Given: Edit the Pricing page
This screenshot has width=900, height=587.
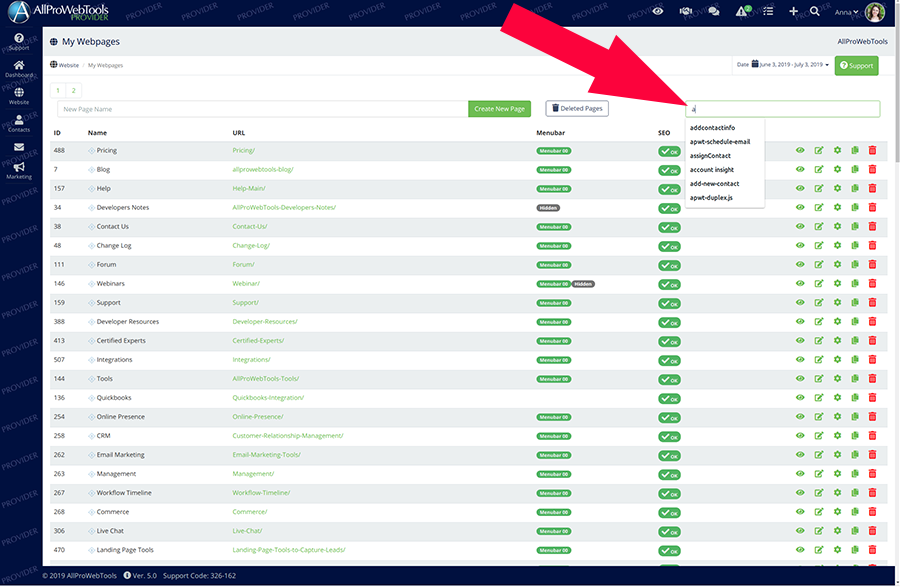Looking at the screenshot, I should click(x=818, y=150).
